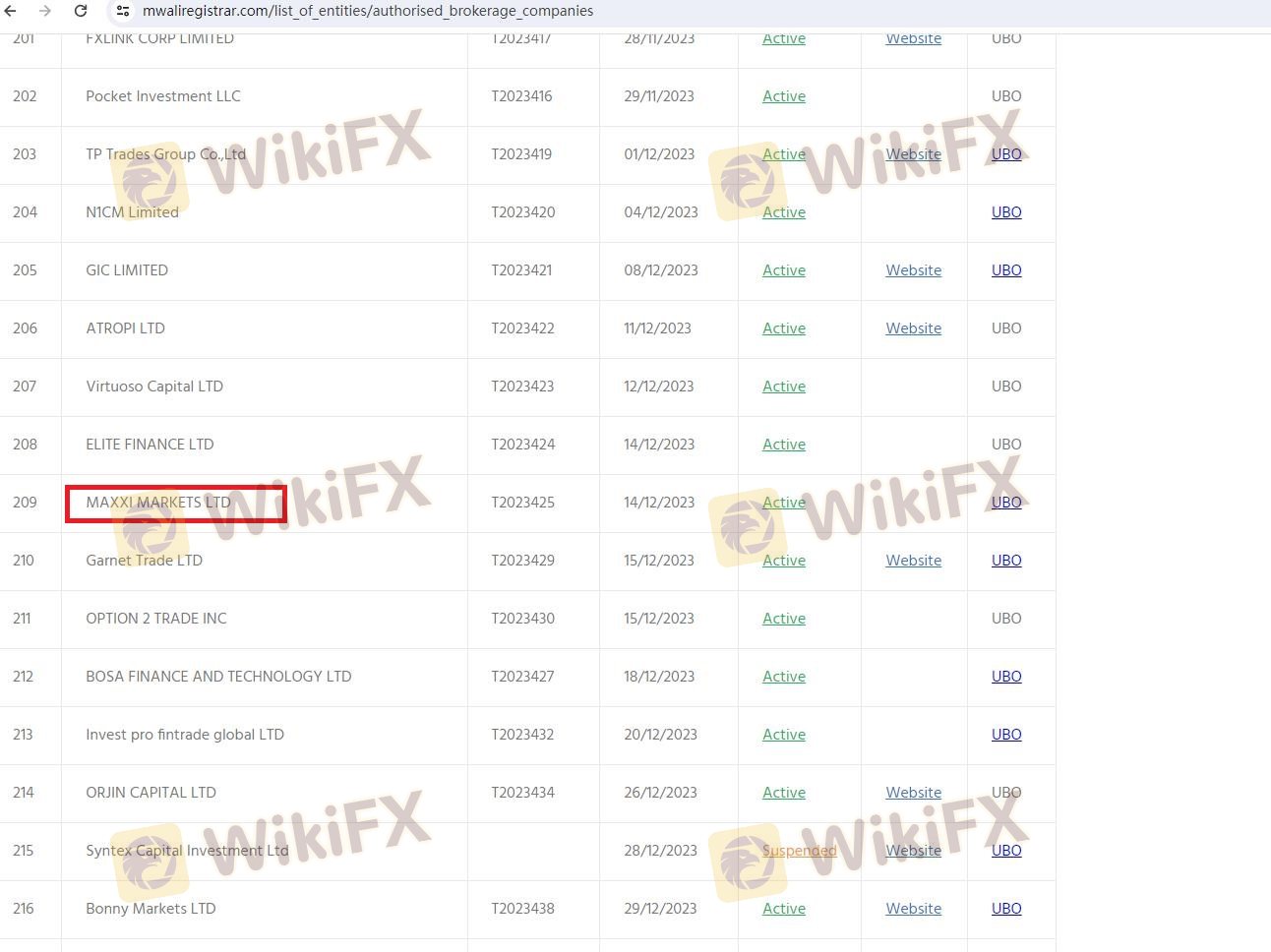Reload the page with refresh icon
The width and height of the screenshot is (1271, 952).
tap(81, 11)
